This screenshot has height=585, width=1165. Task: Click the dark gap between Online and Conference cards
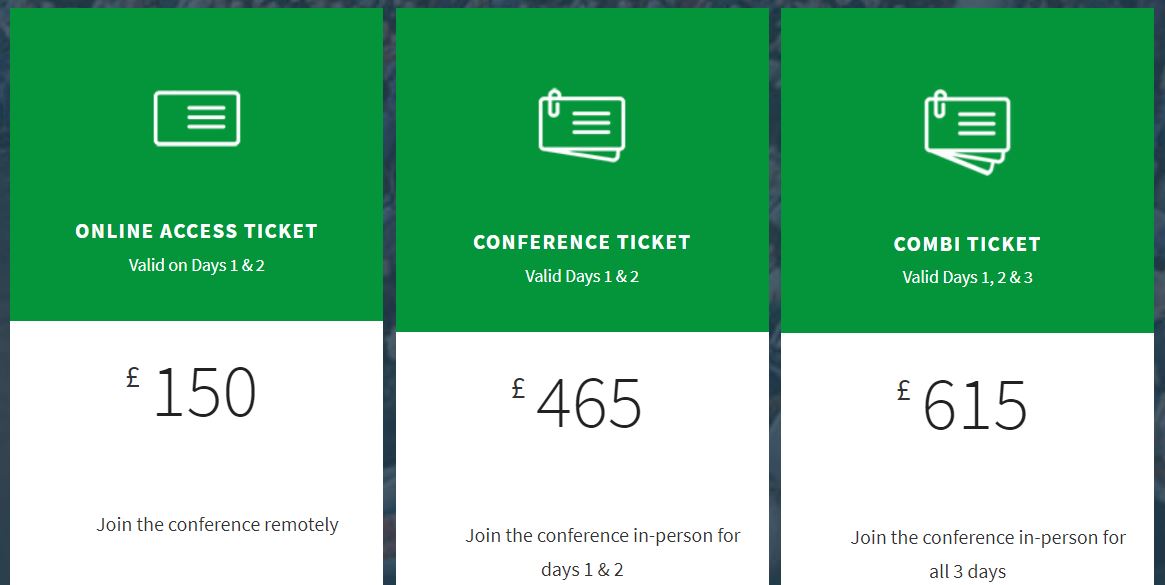[x=389, y=300]
